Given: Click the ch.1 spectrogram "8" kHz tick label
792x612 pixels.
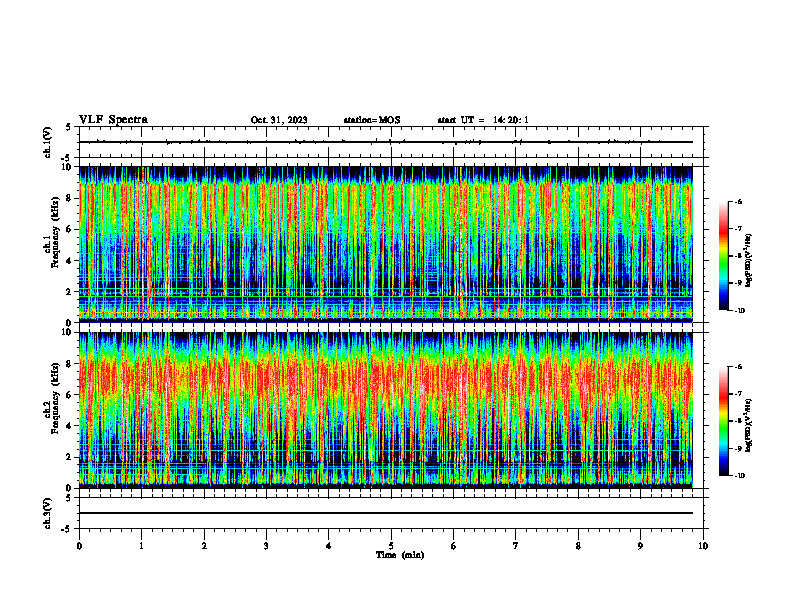Looking at the screenshot, I should 69,198.
